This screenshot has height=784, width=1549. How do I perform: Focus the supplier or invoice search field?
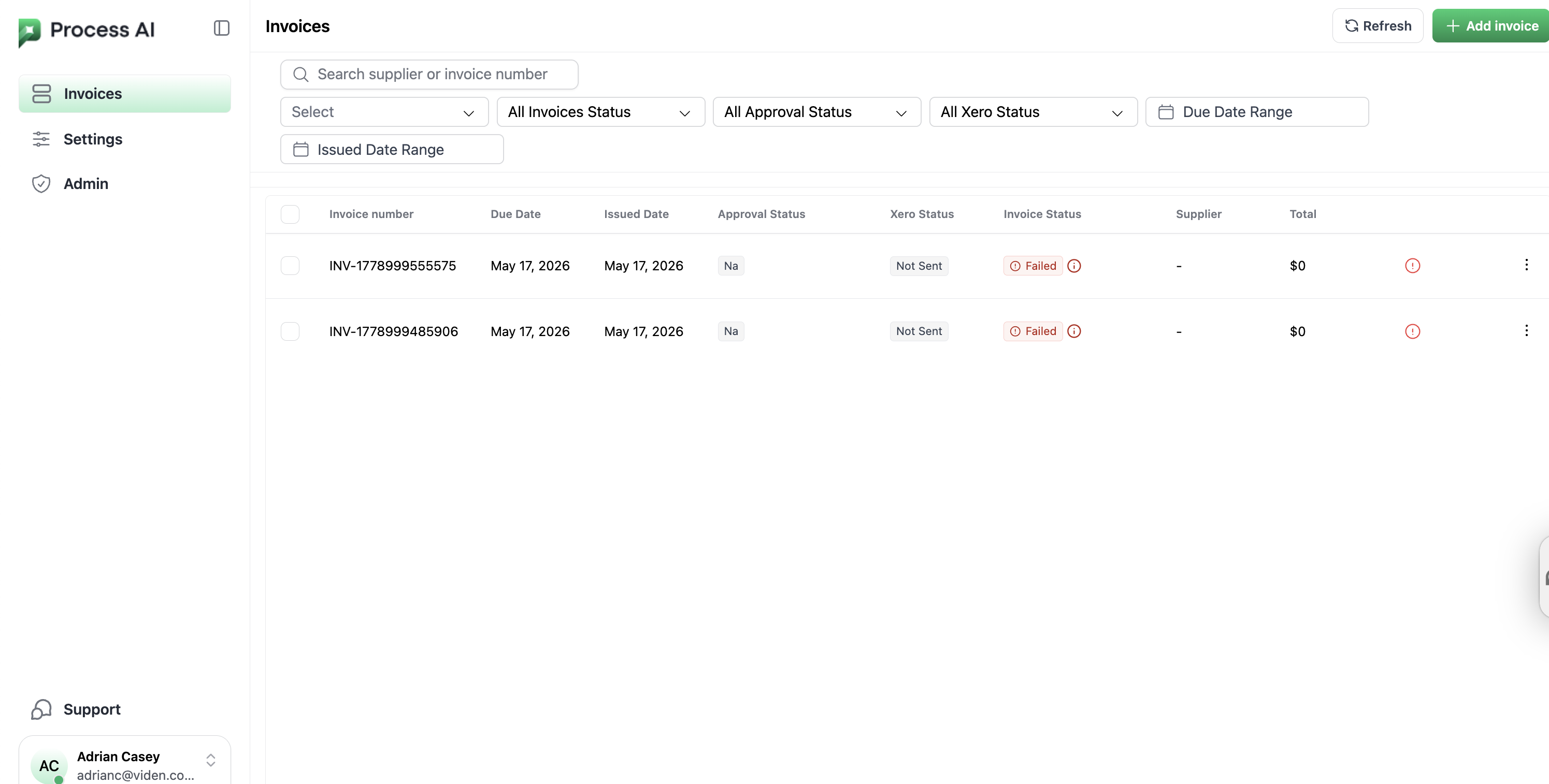click(429, 75)
